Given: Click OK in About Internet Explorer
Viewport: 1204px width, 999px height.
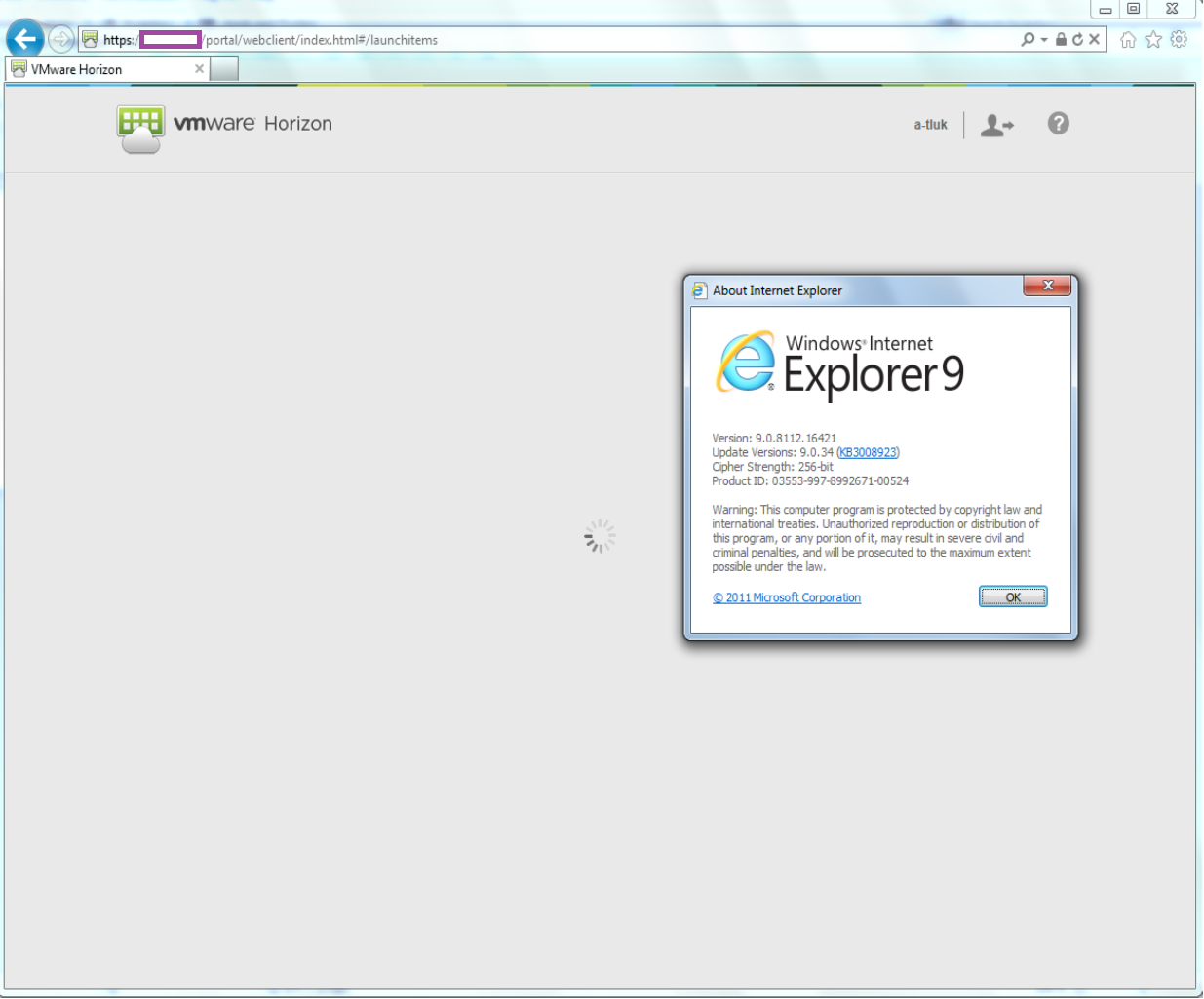Looking at the screenshot, I should click(x=1013, y=597).
